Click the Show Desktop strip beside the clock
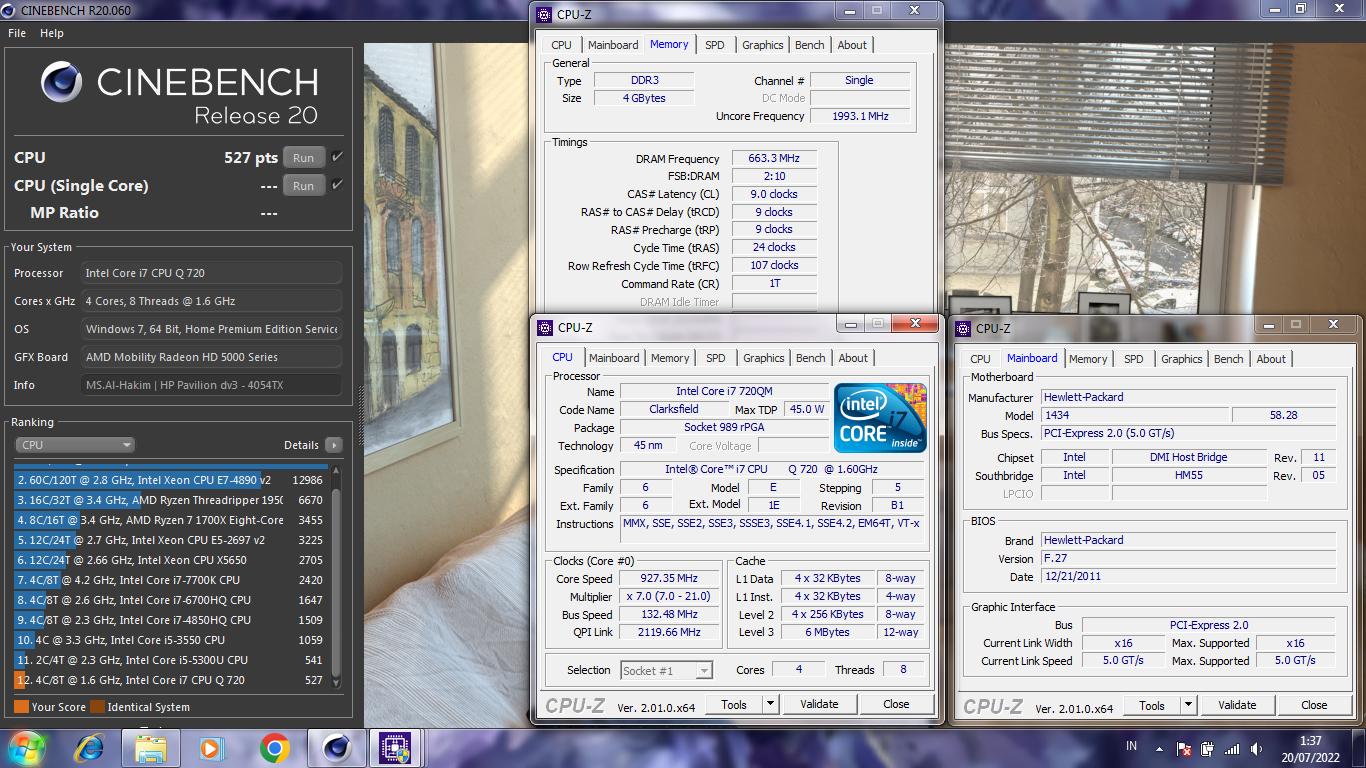The image size is (1366, 768). click(1359, 748)
